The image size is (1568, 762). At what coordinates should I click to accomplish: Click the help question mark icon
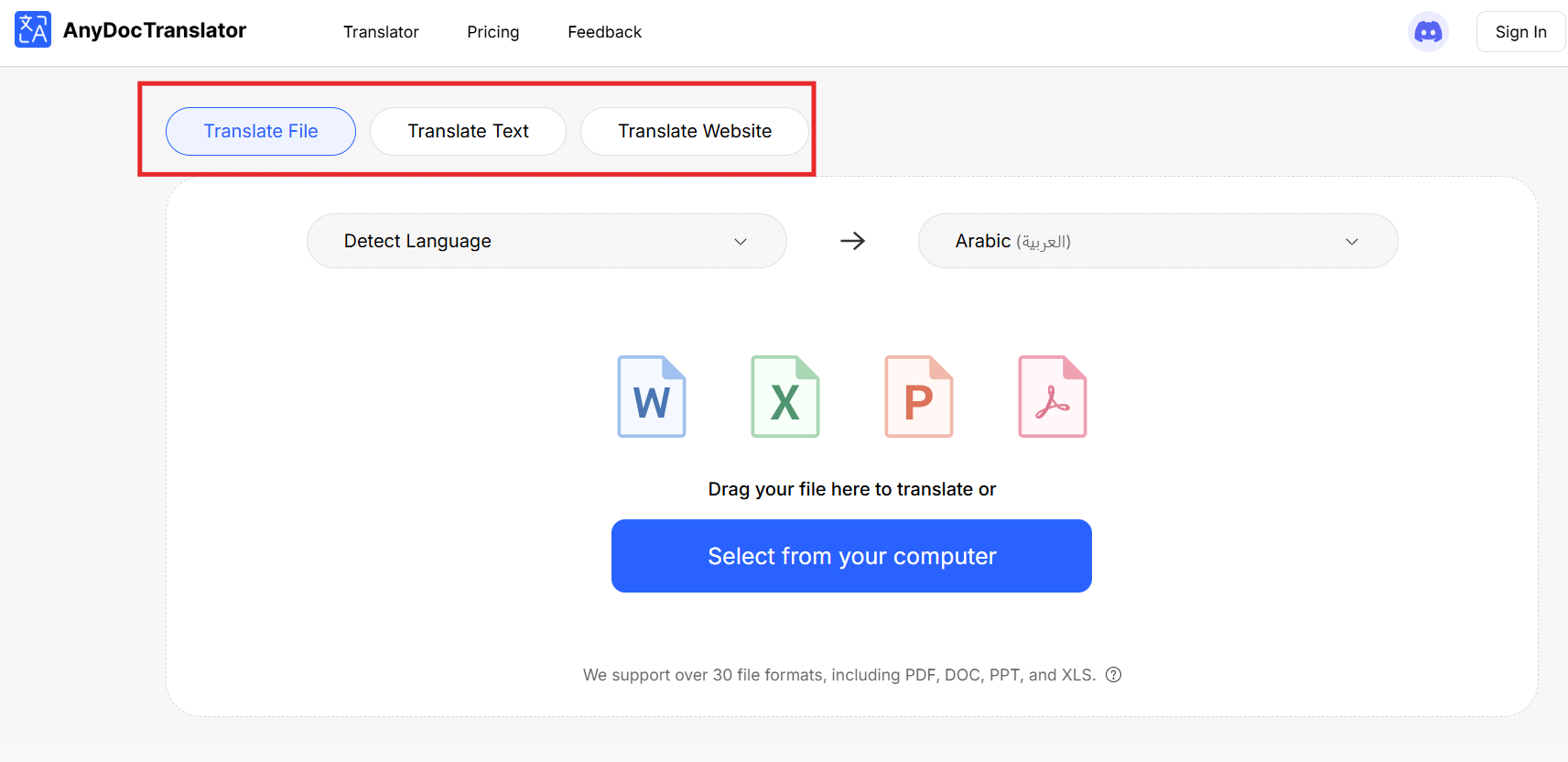(x=1113, y=675)
